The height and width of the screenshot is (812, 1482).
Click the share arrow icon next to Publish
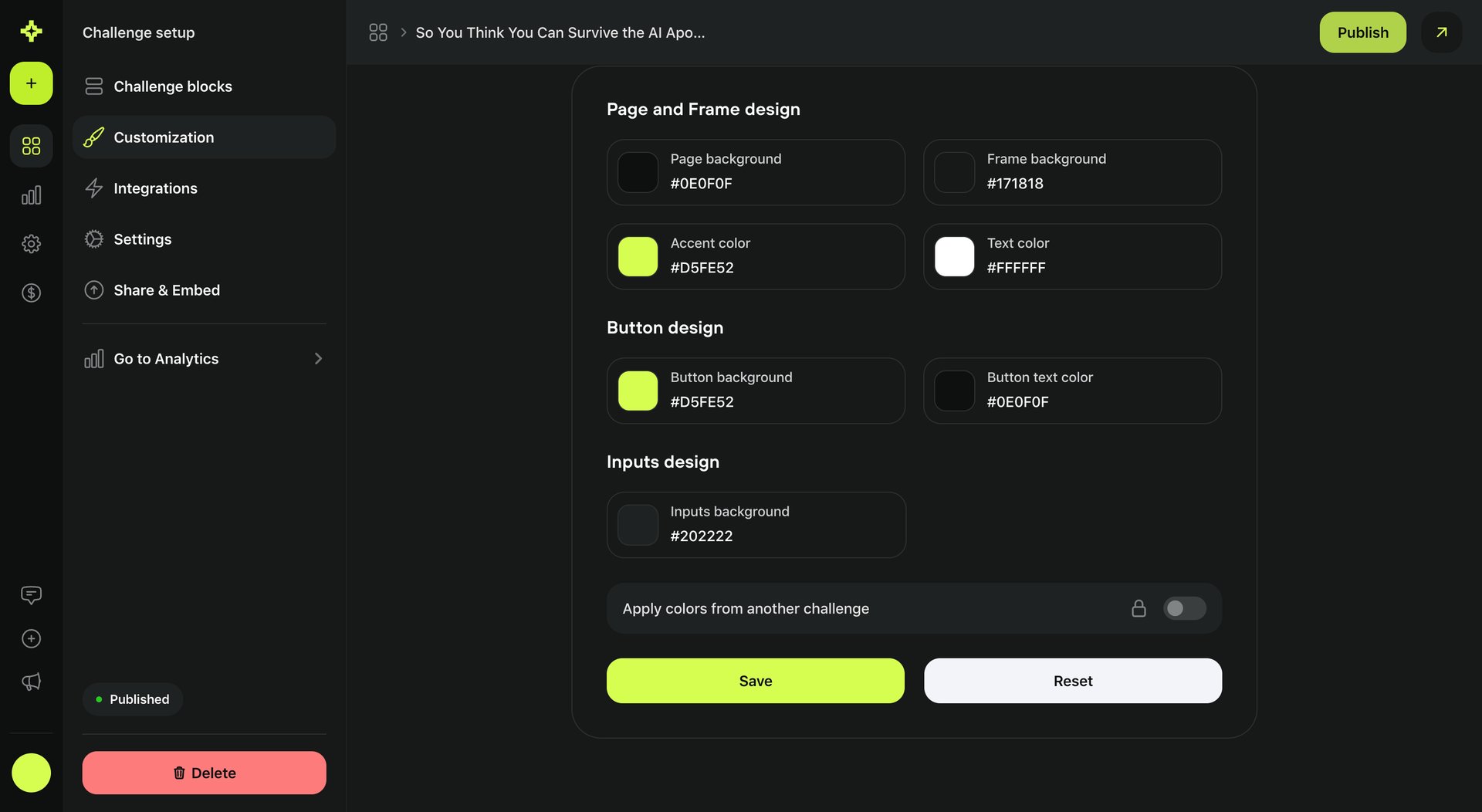click(x=1441, y=32)
